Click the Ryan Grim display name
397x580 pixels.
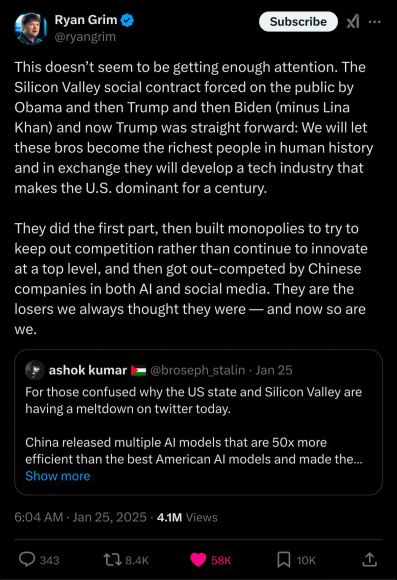point(86,20)
